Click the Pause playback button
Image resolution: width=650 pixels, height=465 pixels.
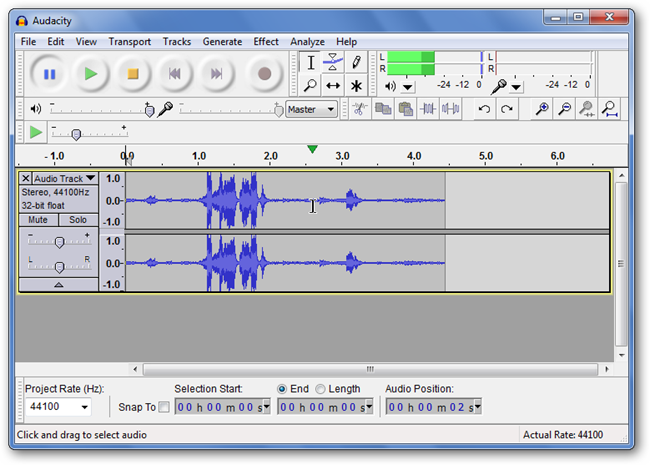coord(49,73)
